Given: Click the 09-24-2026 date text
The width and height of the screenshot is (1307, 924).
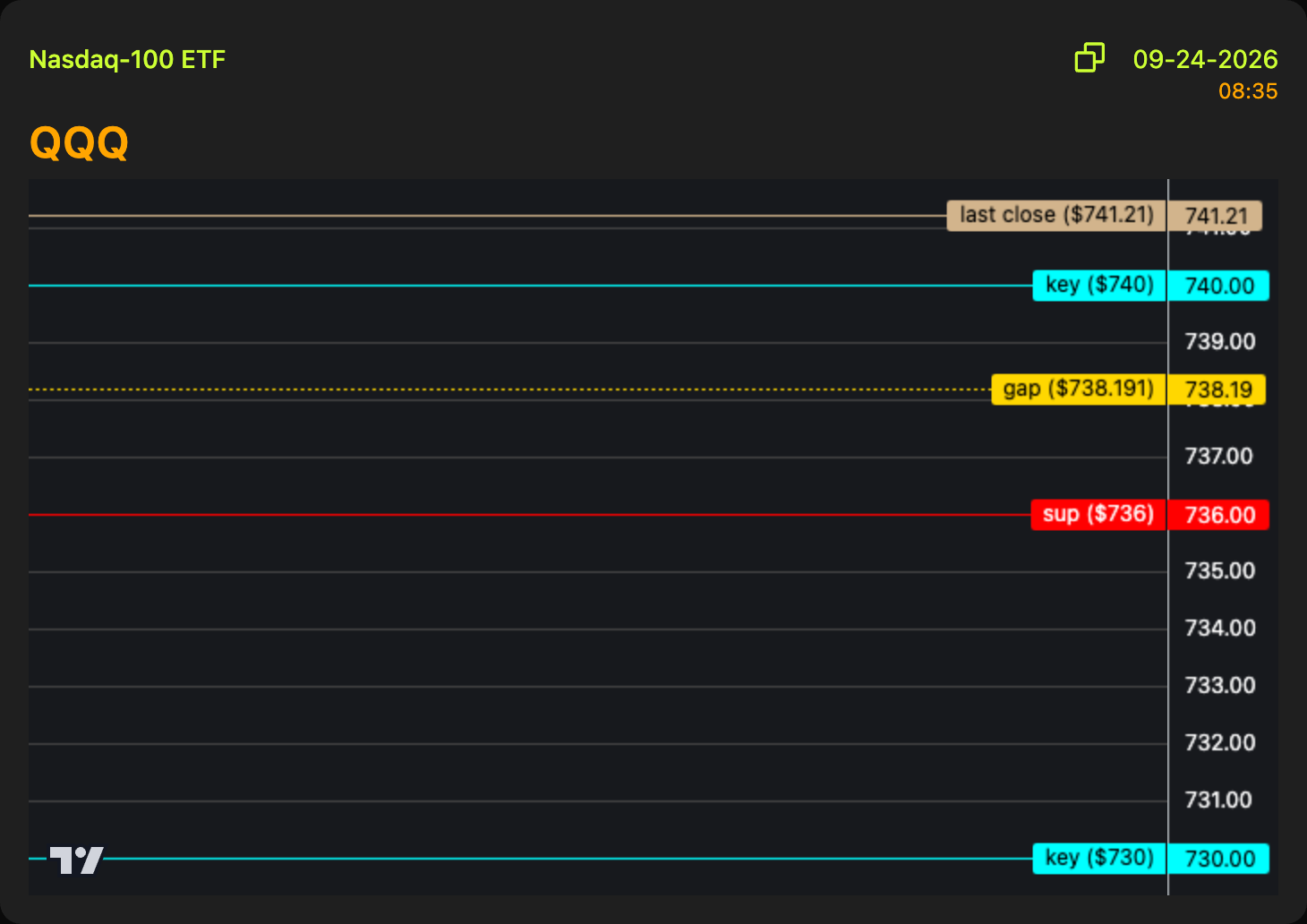Looking at the screenshot, I should click(x=1205, y=59).
